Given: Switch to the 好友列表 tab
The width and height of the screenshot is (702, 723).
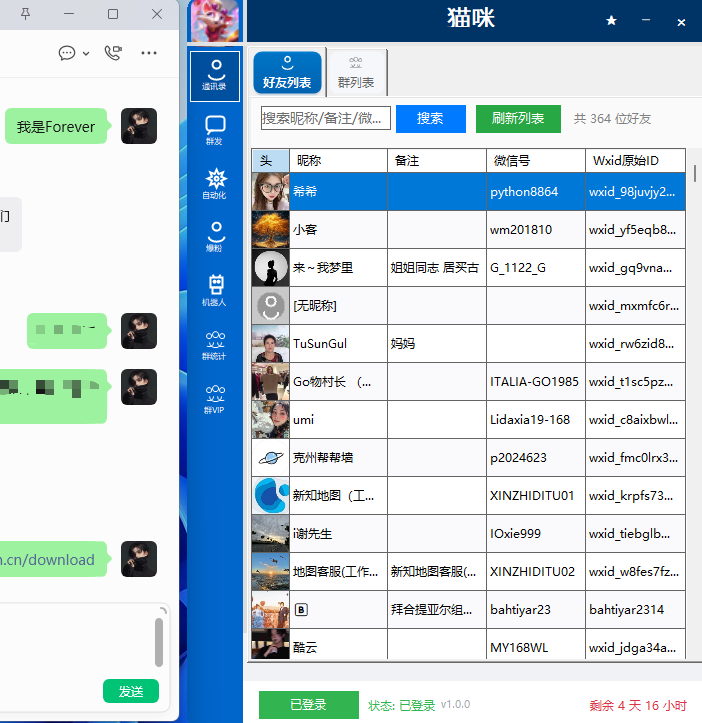Looking at the screenshot, I should click(x=287, y=72).
